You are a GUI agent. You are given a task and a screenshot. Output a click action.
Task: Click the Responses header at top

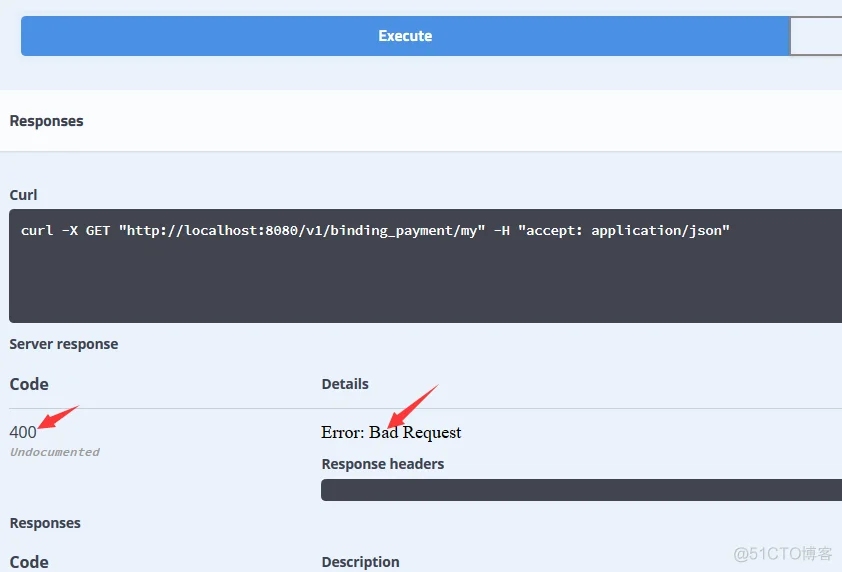point(47,121)
